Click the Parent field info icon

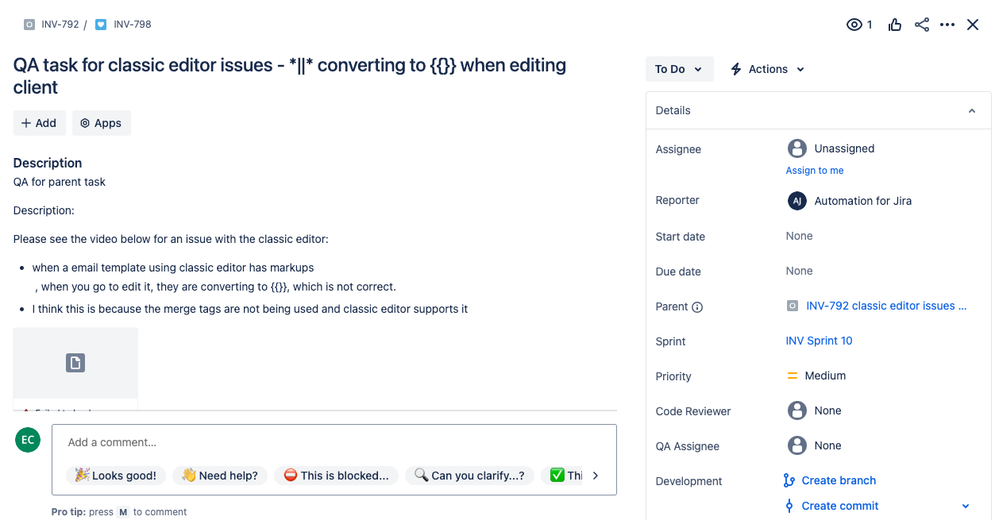pos(697,307)
